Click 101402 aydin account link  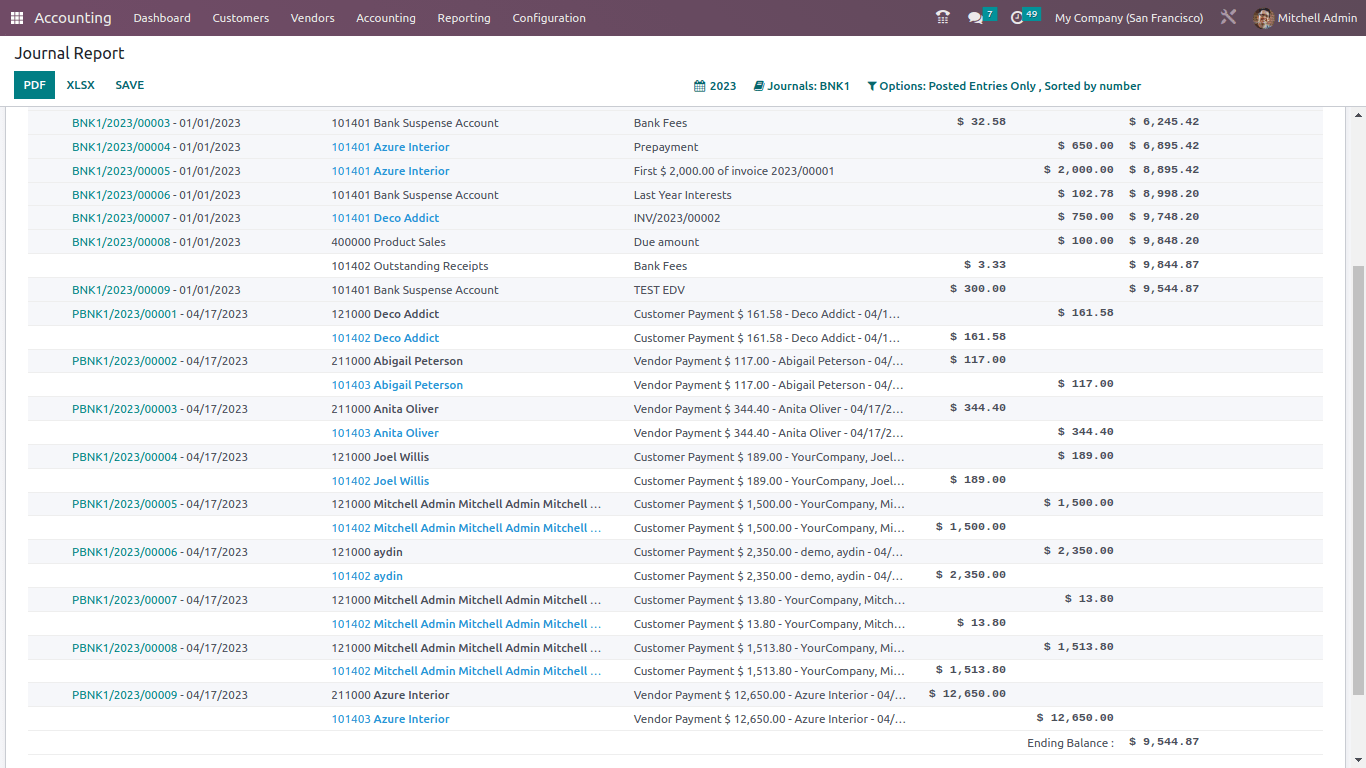click(367, 576)
